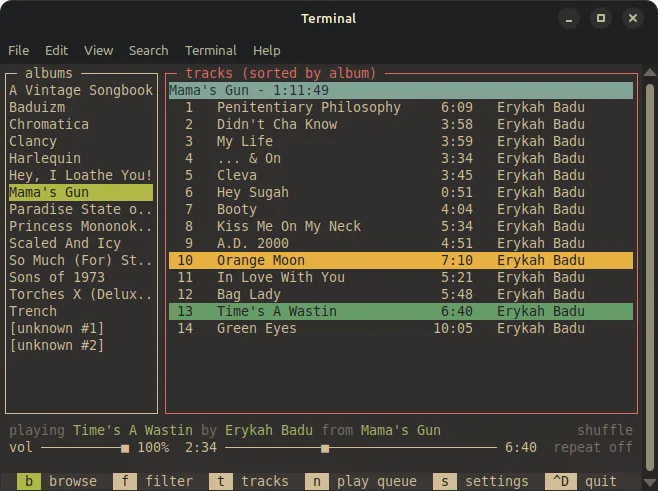
Task: Select track 6 Hey Sugah
Action: (401, 192)
